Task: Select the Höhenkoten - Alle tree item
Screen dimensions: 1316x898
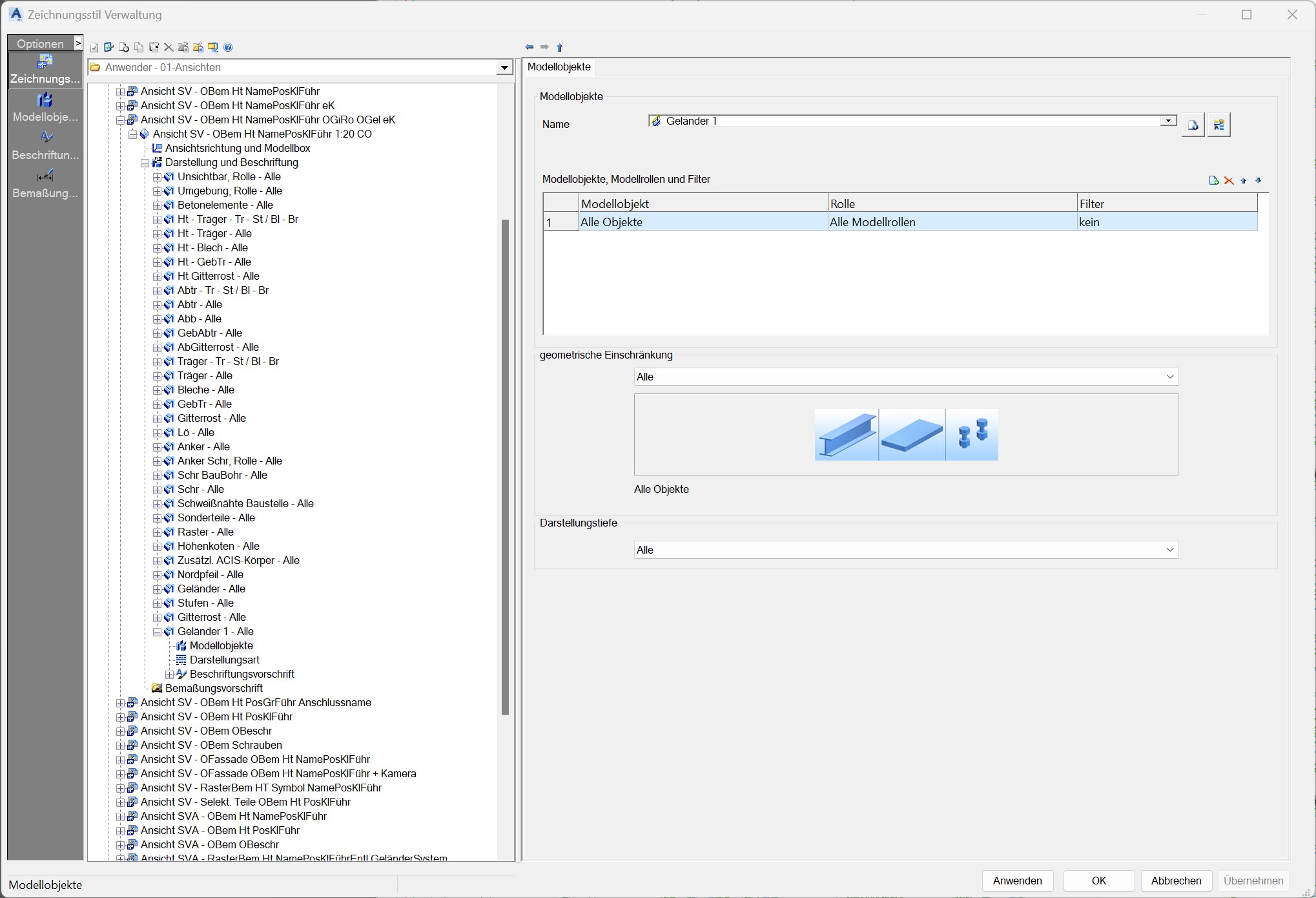Action: click(218, 547)
